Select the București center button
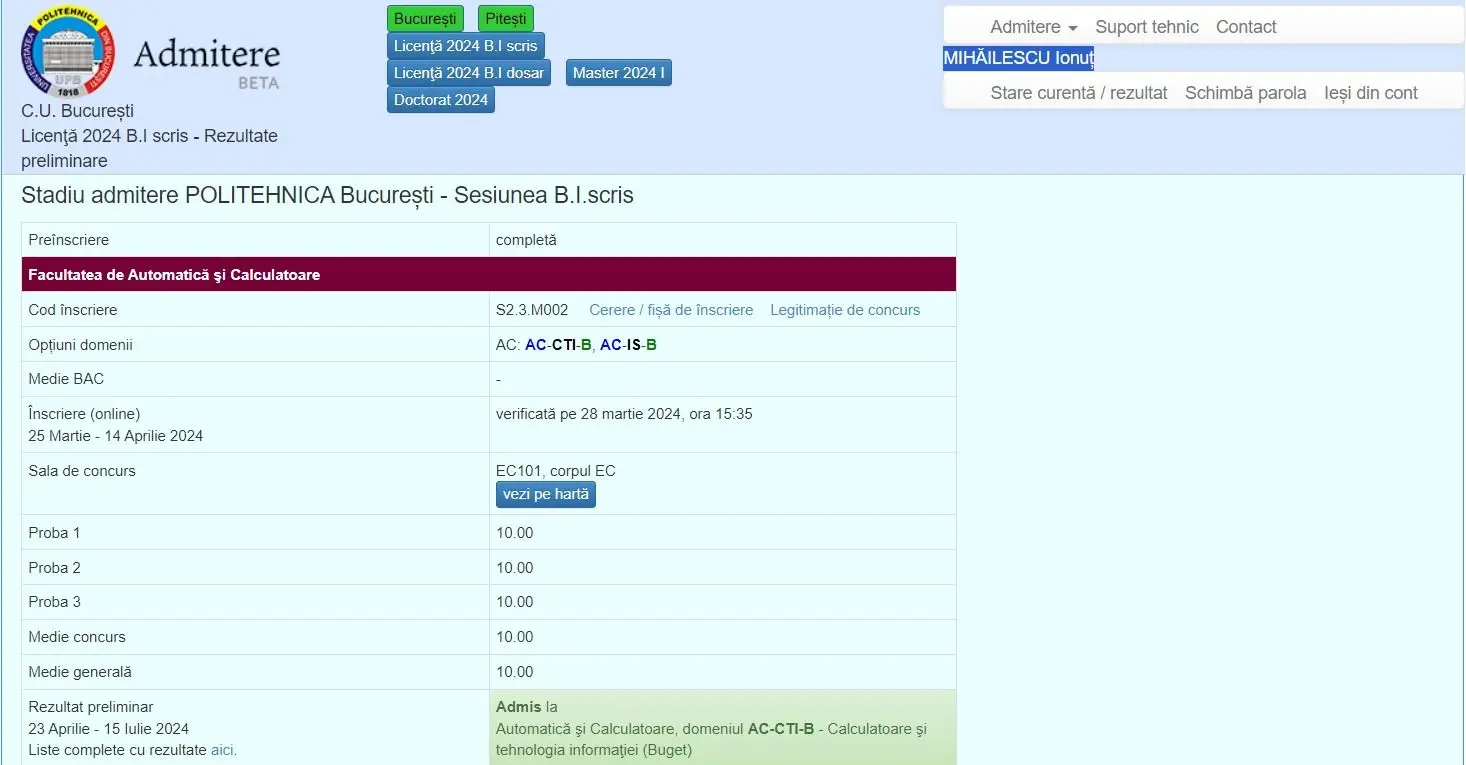This screenshot has height=765, width=1466. (x=425, y=19)
